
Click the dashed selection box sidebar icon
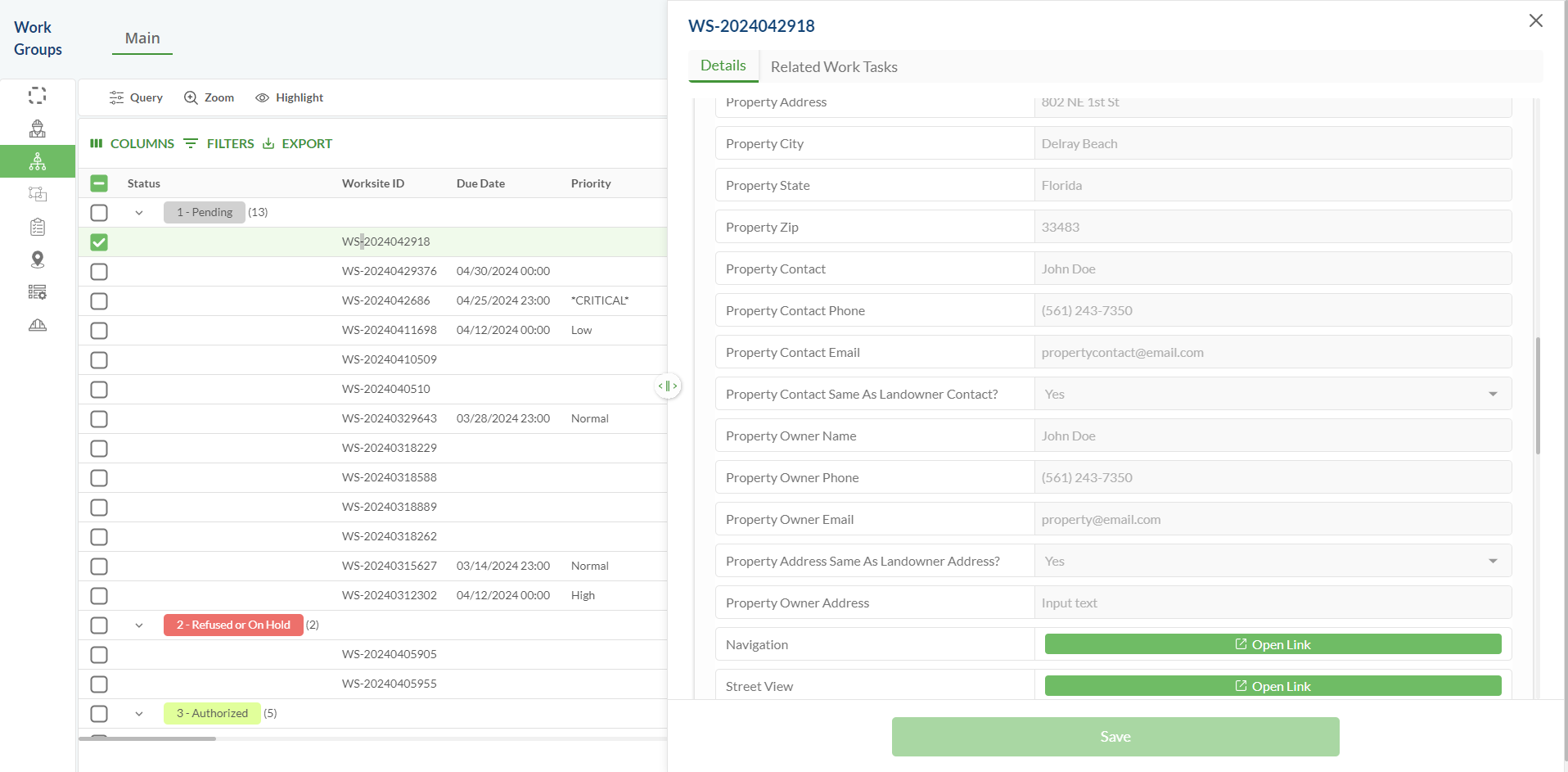(x=38, y=96)
